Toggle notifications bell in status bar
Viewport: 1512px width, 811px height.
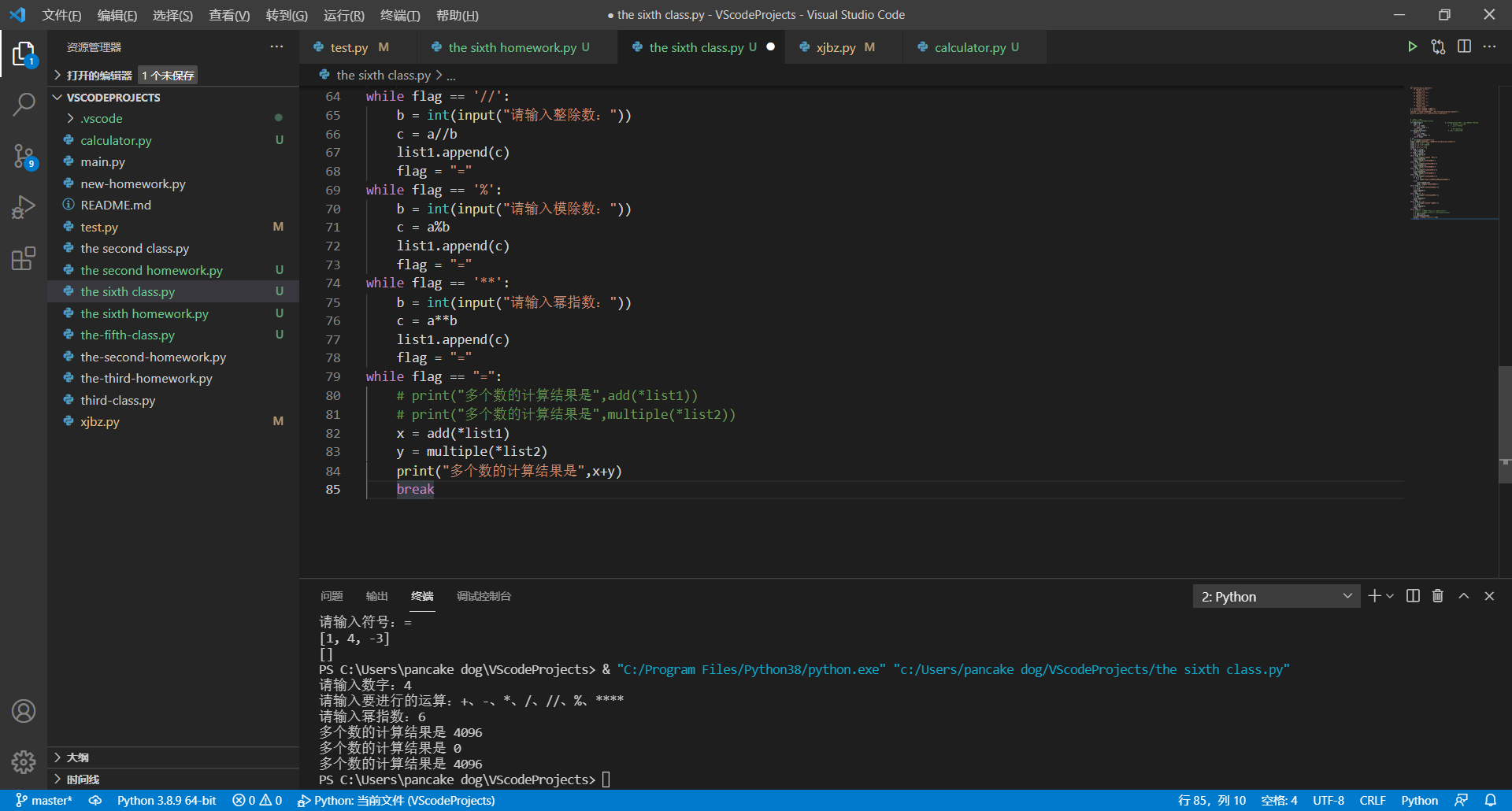pyautogui.click(x=1490, y=800)
